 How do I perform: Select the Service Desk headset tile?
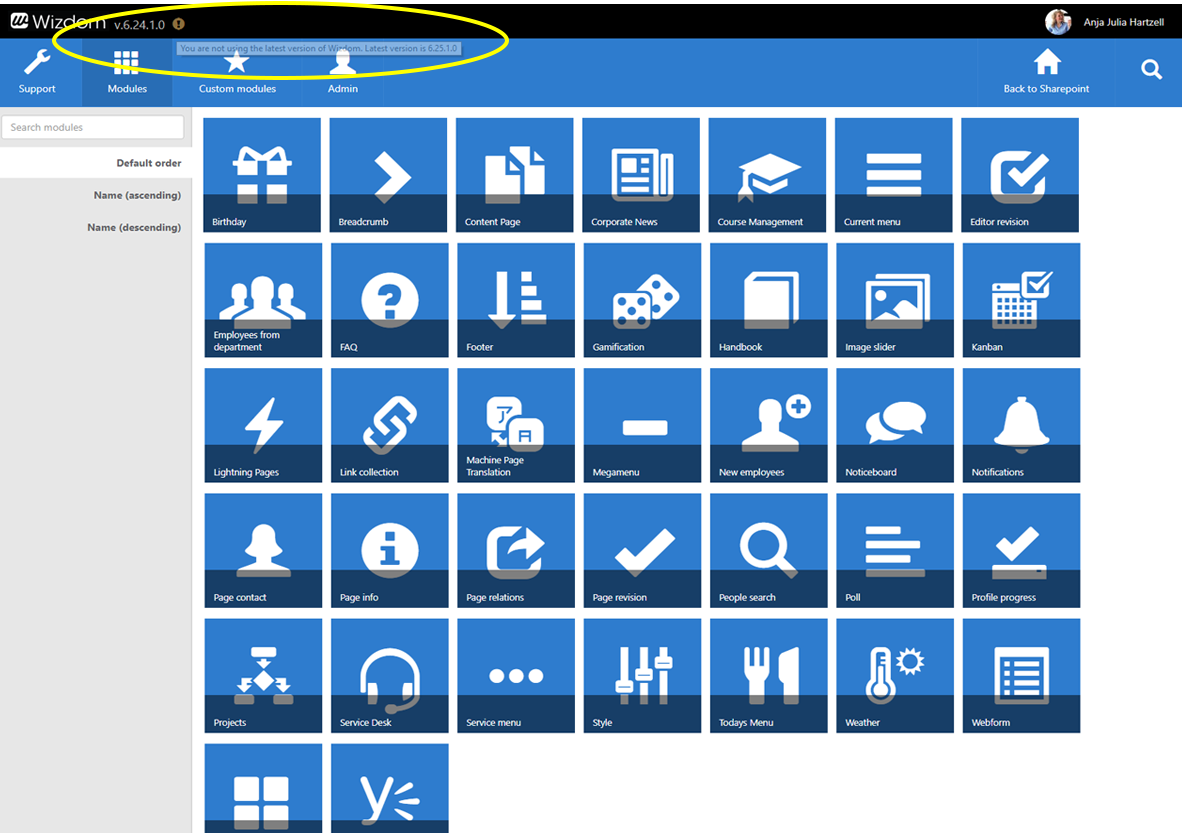pos(389,675)
